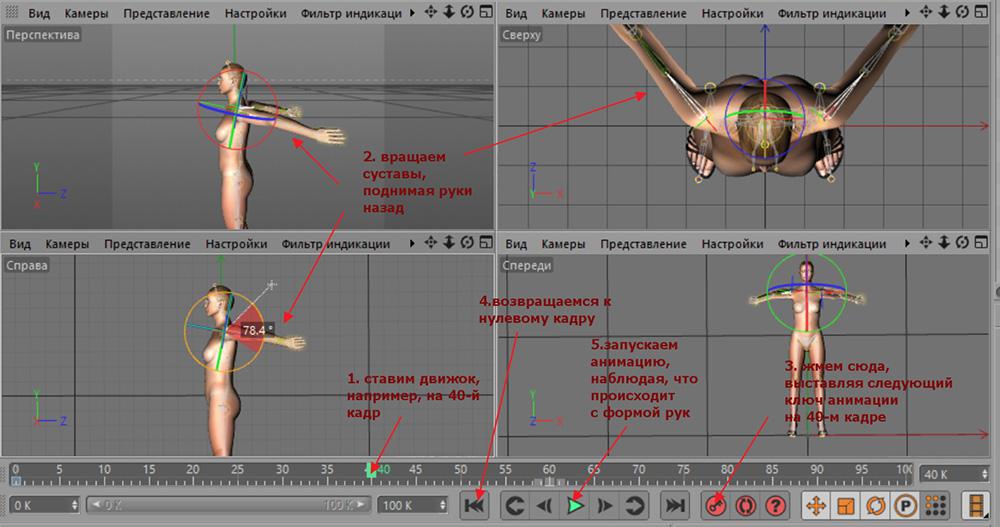Screen dimensions: 1000x527
Task: Maximize the Перспектива viewport via toggle icon
Action: point(486,11)
